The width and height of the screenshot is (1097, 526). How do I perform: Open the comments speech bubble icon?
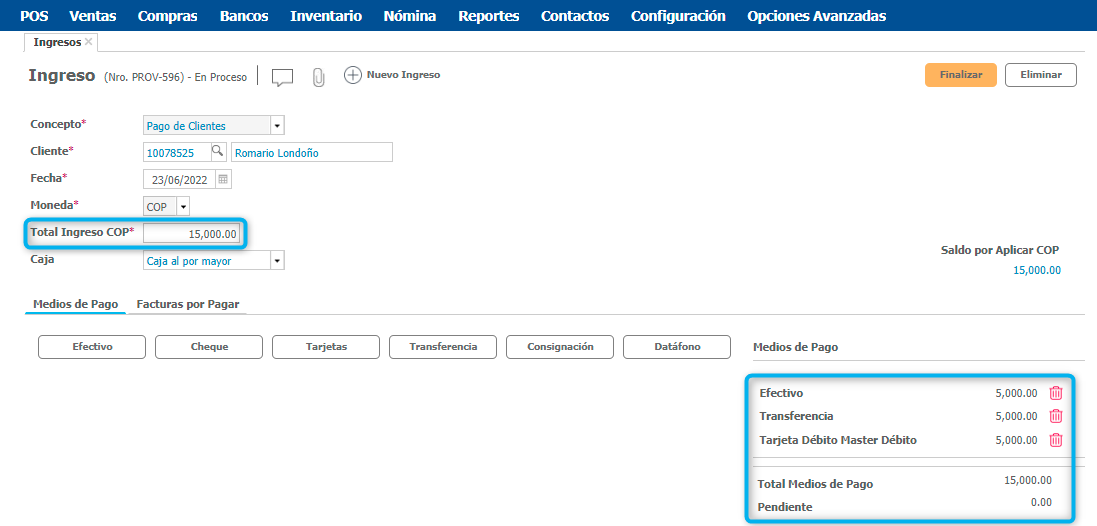click(282, 77)
